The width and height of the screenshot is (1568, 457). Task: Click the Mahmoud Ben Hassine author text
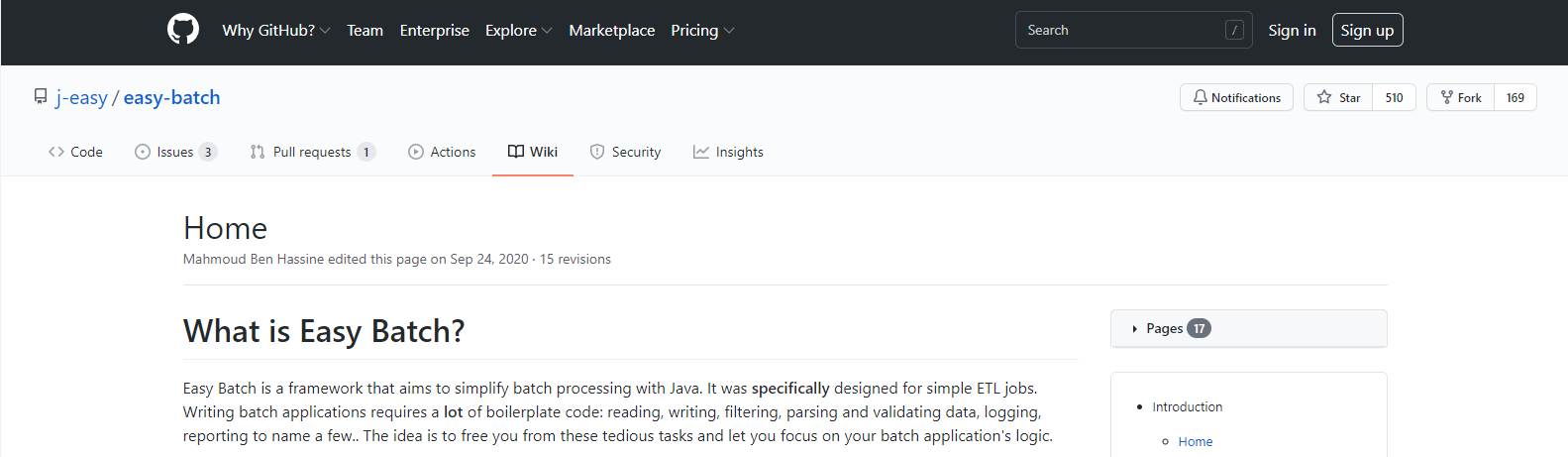pyautogui.click(x=254, y=259)
